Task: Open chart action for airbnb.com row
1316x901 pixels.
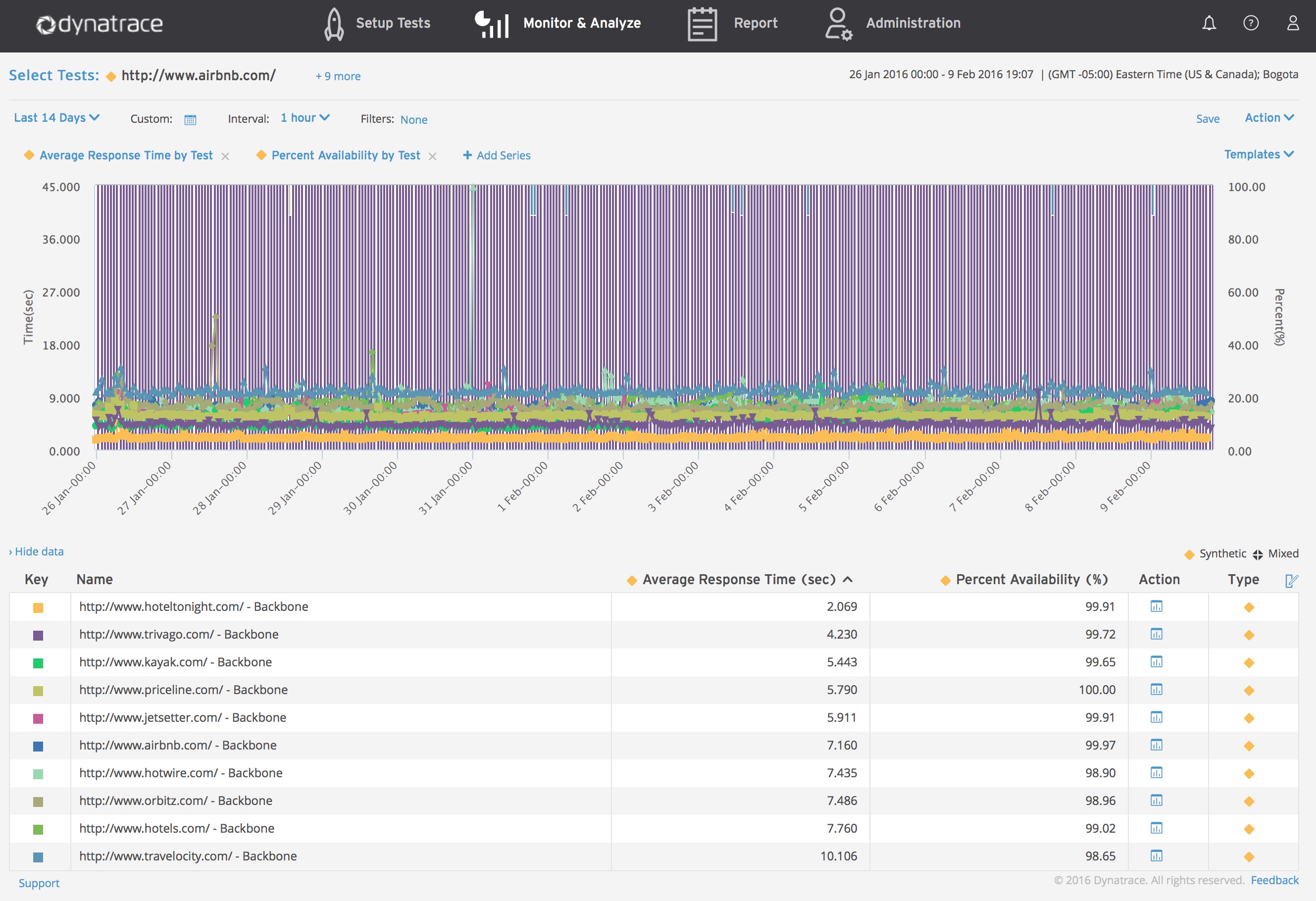Action: (1156, 745)
